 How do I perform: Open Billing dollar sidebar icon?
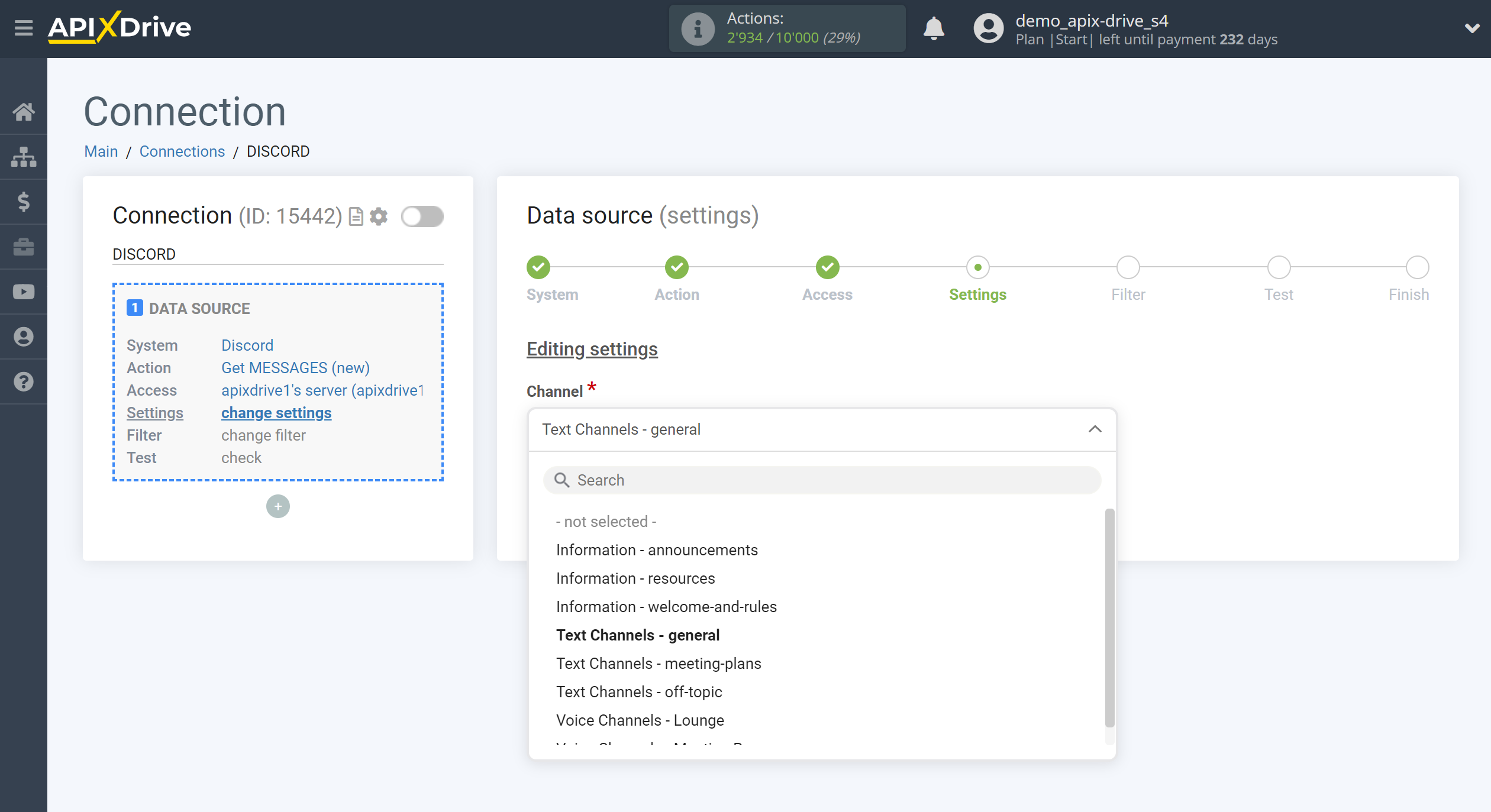[x=24, y=202]
